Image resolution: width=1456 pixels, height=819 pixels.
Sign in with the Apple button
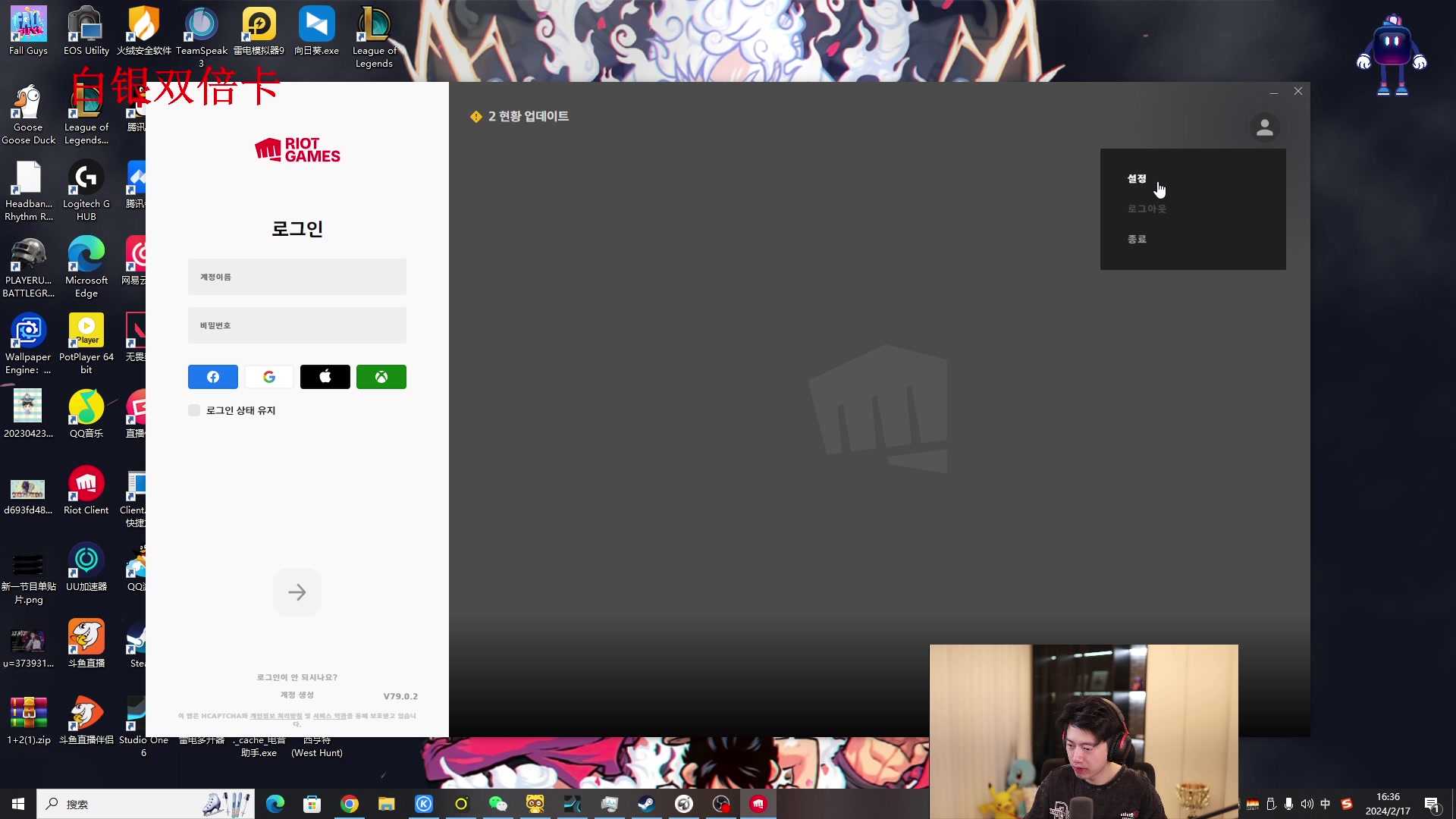pos(325,377)
